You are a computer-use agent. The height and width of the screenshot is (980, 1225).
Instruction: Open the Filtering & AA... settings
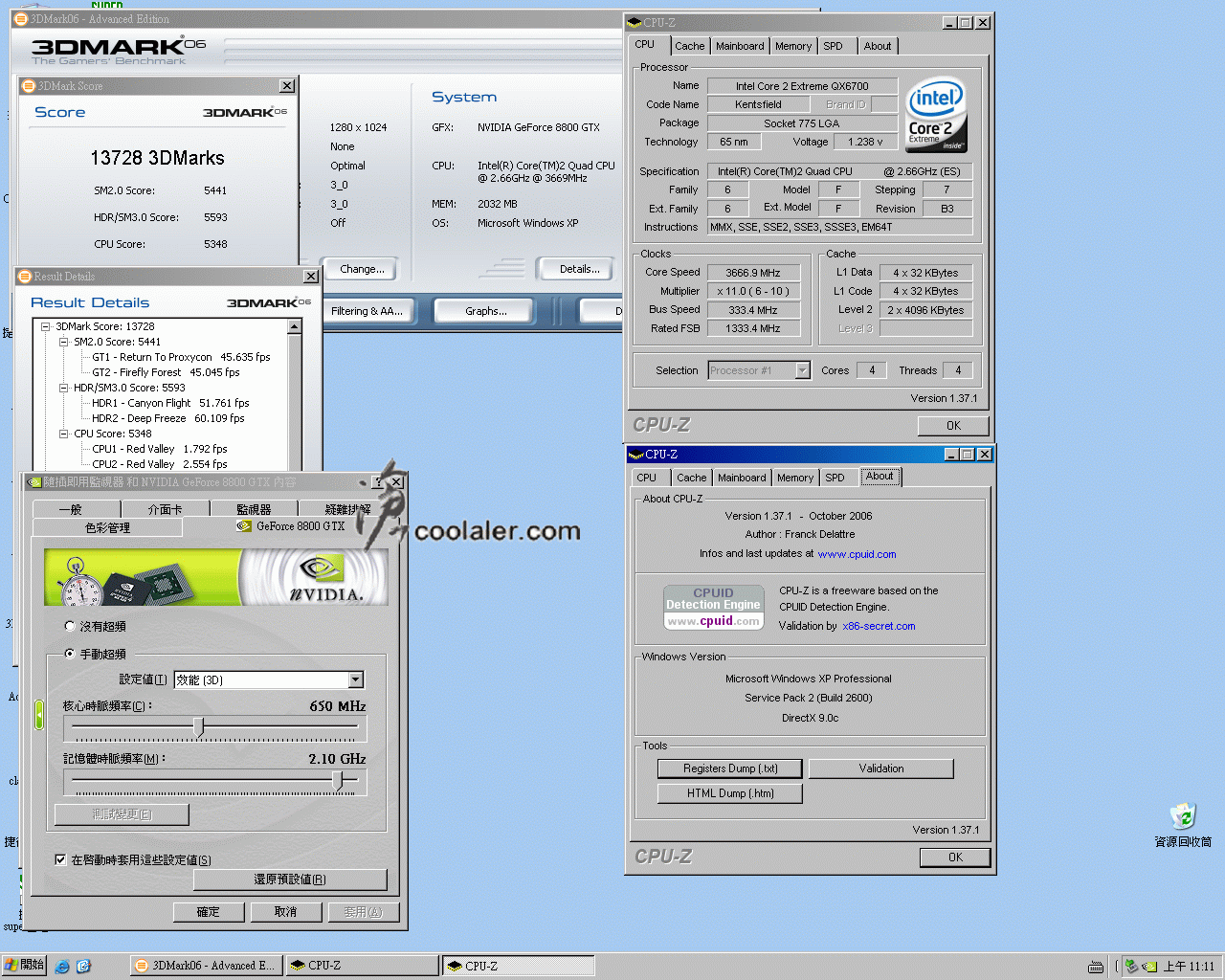[x=367, y=311]
